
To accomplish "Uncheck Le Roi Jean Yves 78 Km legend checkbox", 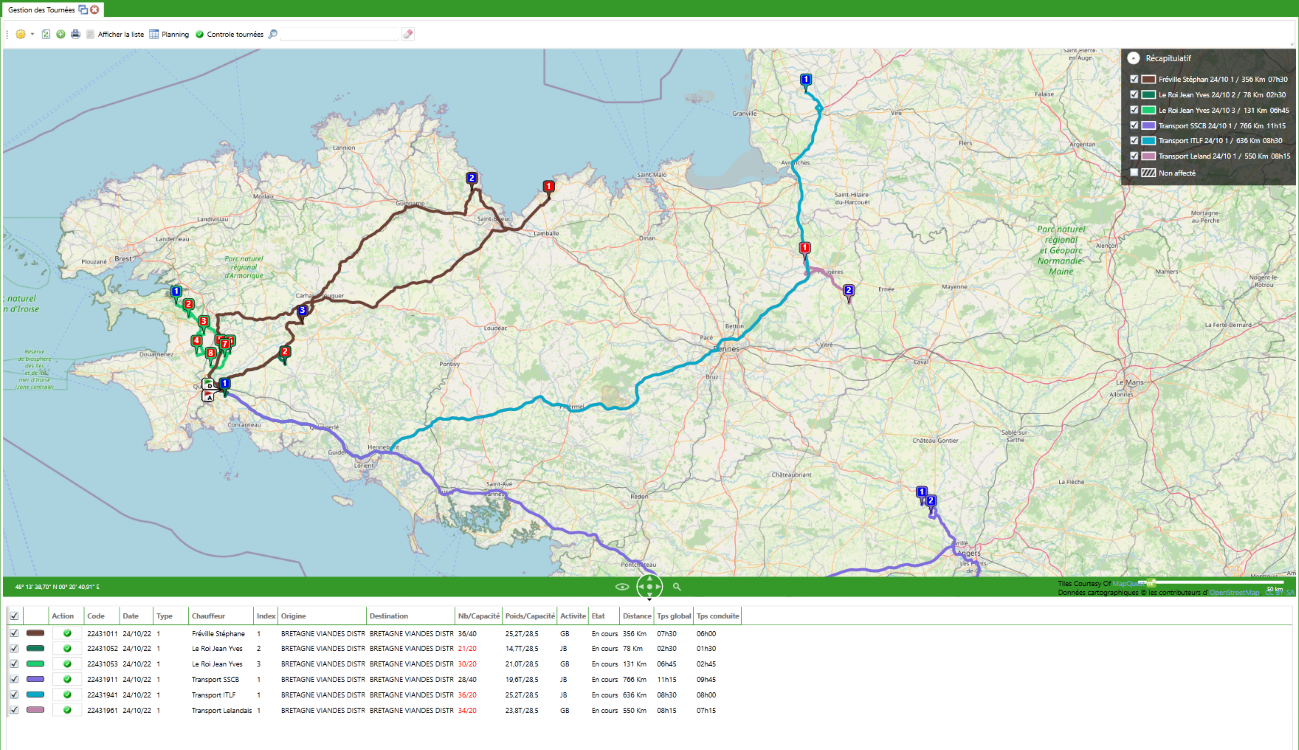I will 1133,94.
